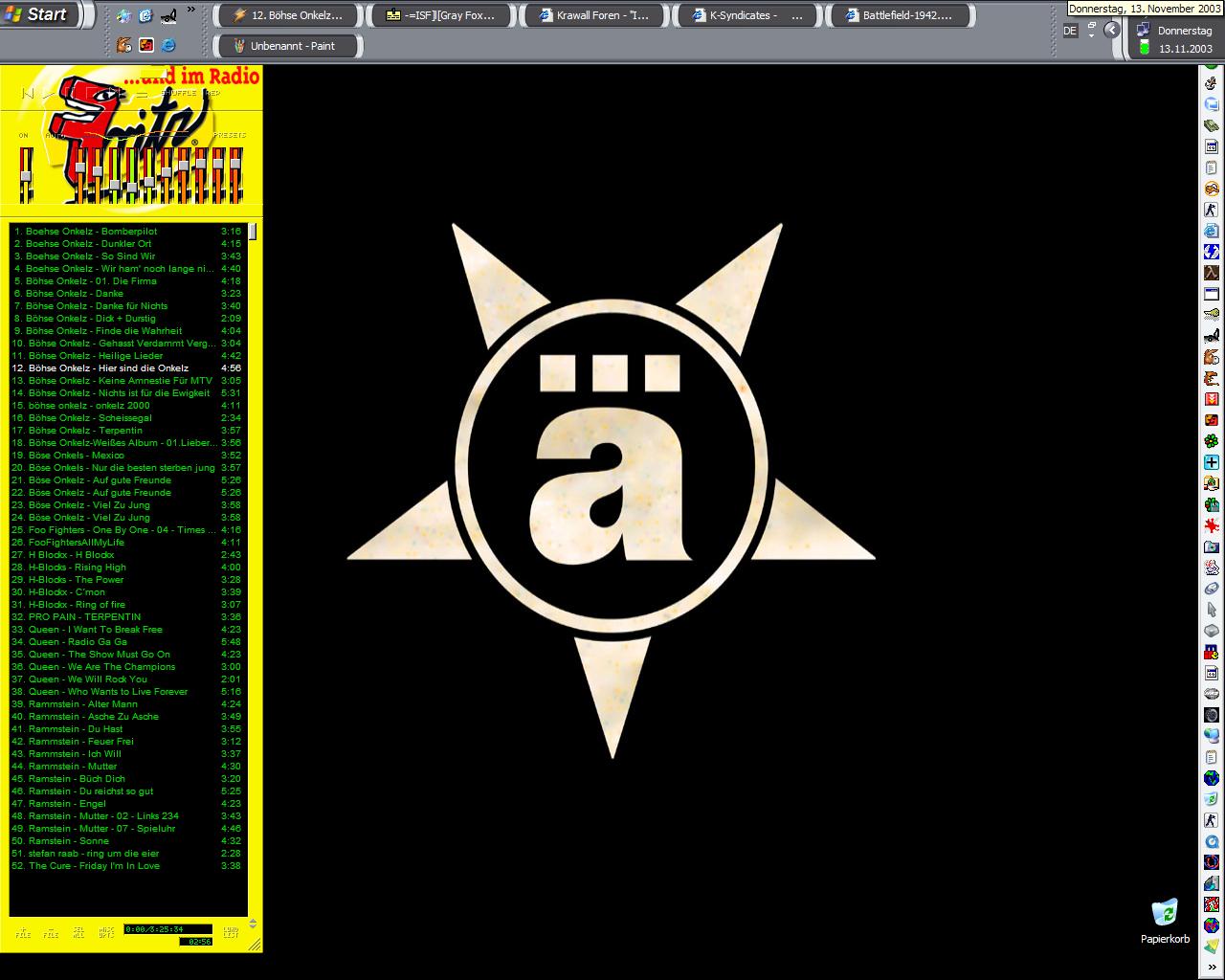Viewport: 1225px width, 980px height.
Task: Click the first equalizer band slider handle
Action: (80, 167)
